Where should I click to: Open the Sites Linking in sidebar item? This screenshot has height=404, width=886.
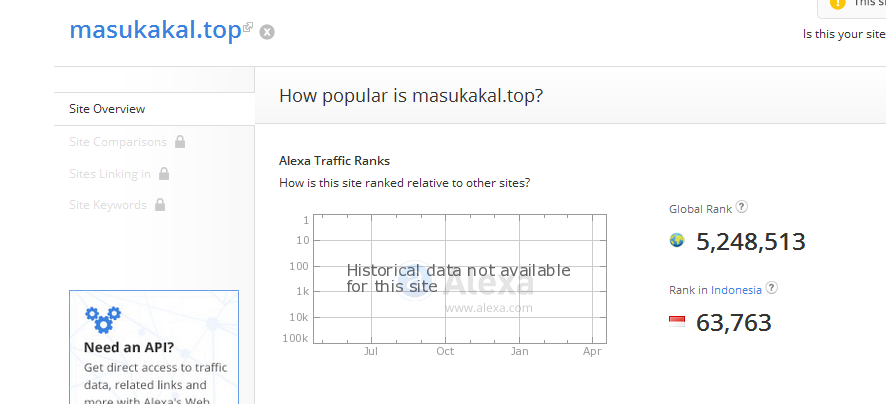[110, 174]
